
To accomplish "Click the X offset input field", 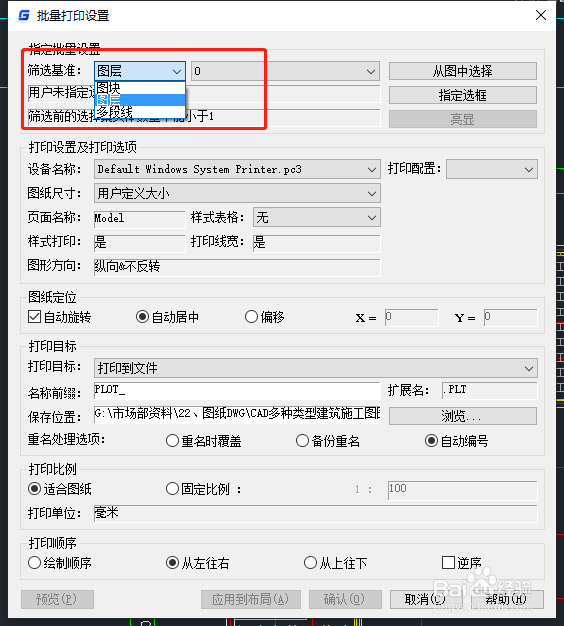I will point(412,317).
